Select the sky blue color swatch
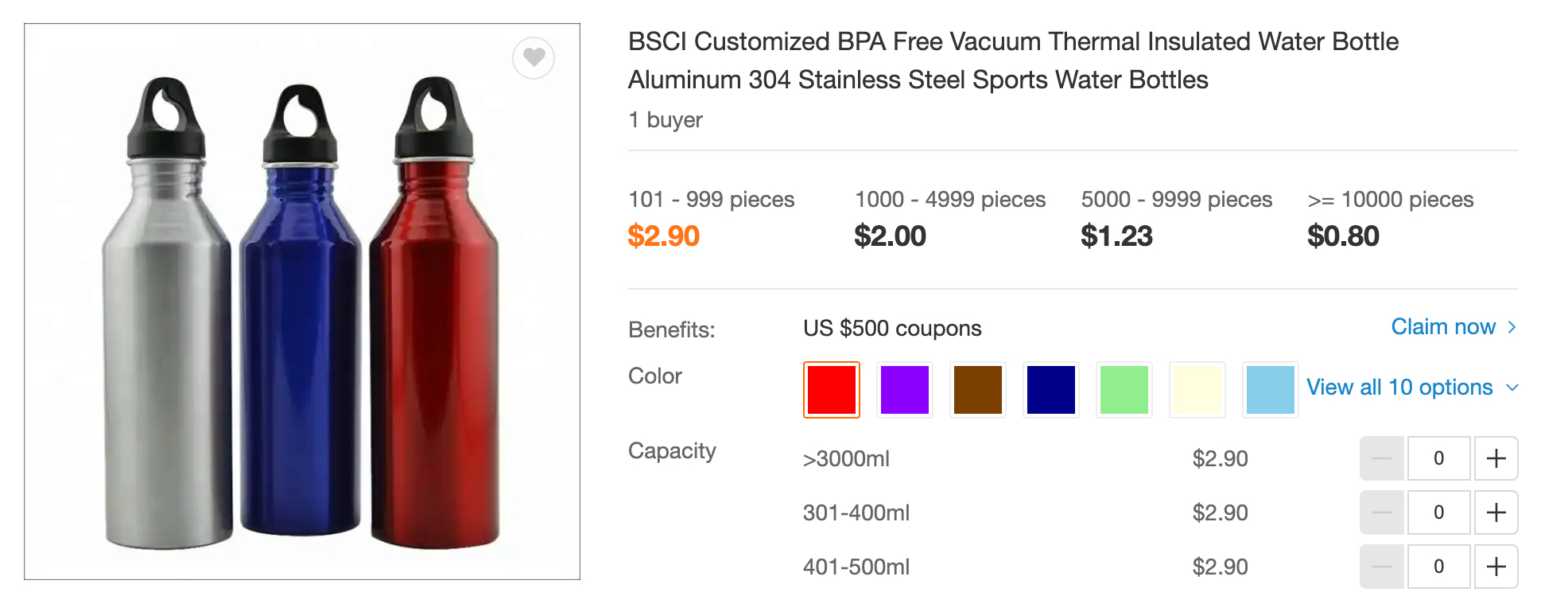Screen dimensions: 1568x592 click(x=1270, y=389)
